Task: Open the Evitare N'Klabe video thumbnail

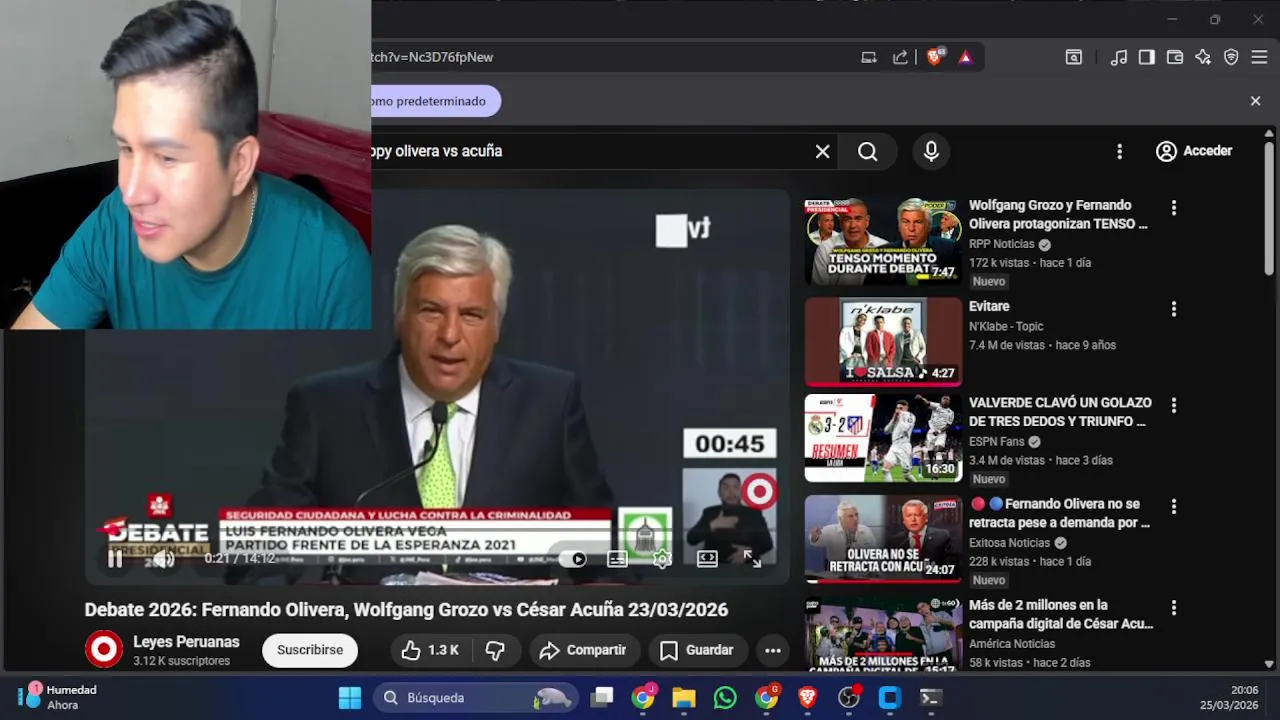Action: pos(883,342)
